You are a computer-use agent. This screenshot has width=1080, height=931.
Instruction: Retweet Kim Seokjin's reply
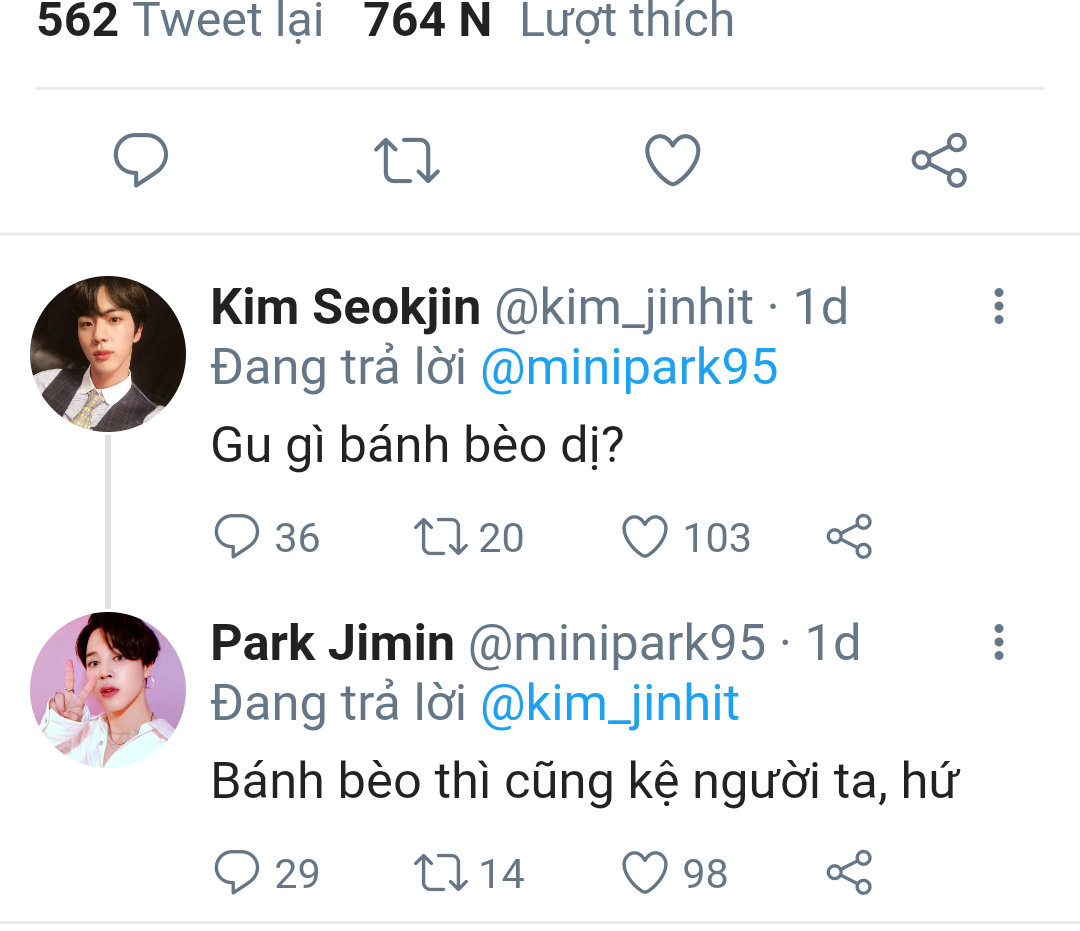[441, 537]
